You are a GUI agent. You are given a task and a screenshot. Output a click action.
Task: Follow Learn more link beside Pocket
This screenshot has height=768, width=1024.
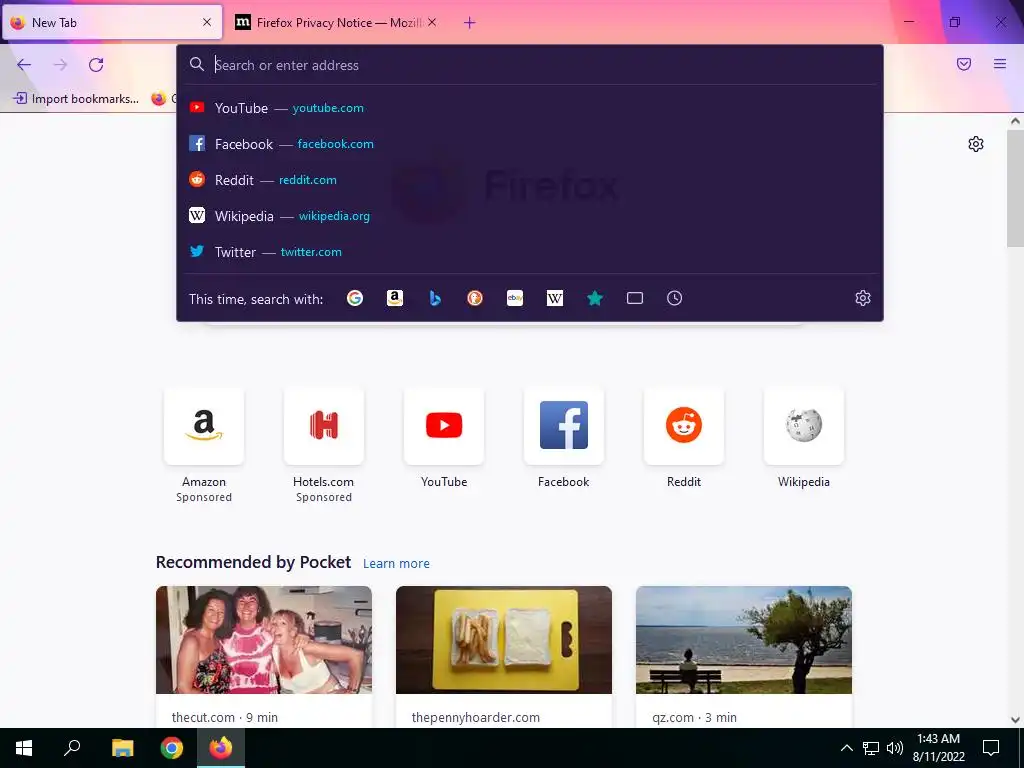tap(396, 564)
